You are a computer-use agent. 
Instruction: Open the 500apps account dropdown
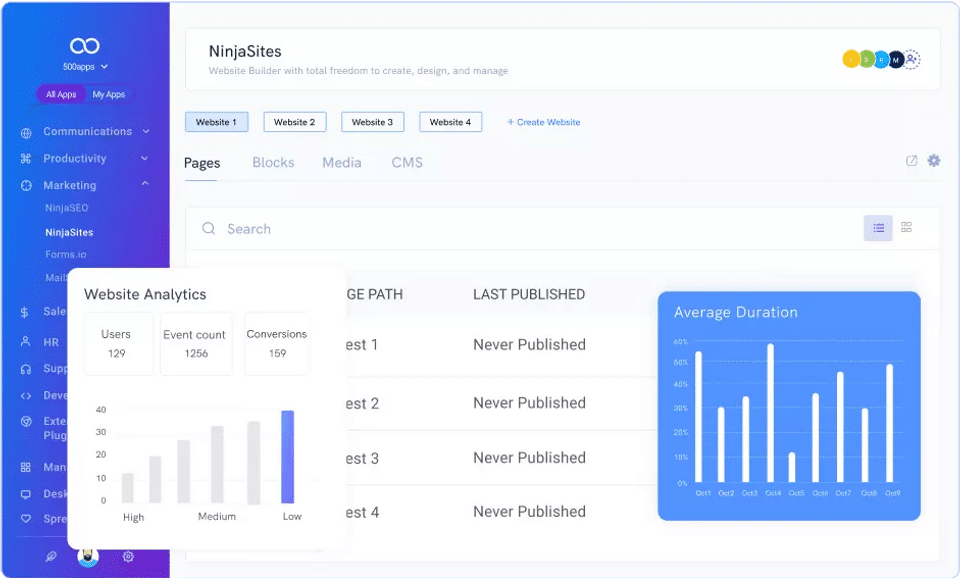86,67
